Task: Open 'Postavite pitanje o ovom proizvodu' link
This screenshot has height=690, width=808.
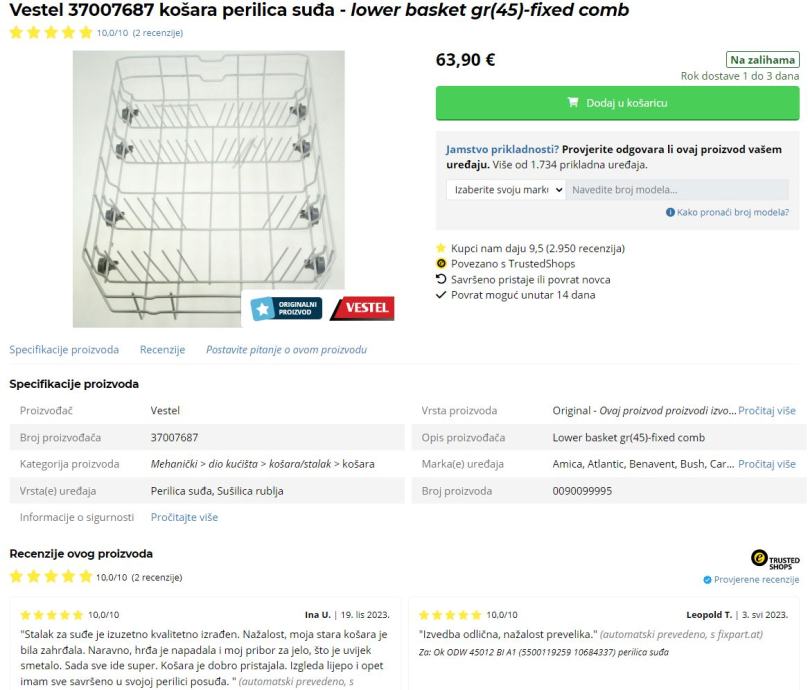Action: pyautogui.click(x=286, y=350)
